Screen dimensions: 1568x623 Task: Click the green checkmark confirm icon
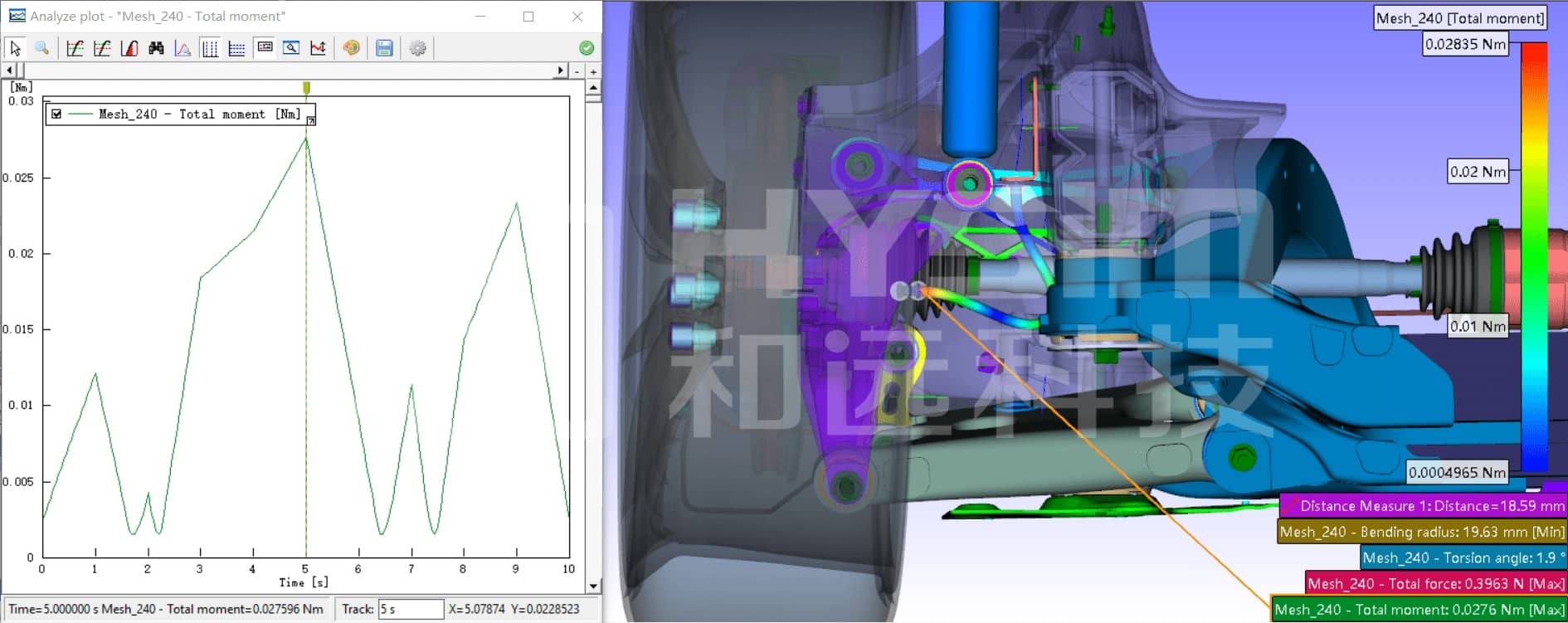[x=587, y=48]
